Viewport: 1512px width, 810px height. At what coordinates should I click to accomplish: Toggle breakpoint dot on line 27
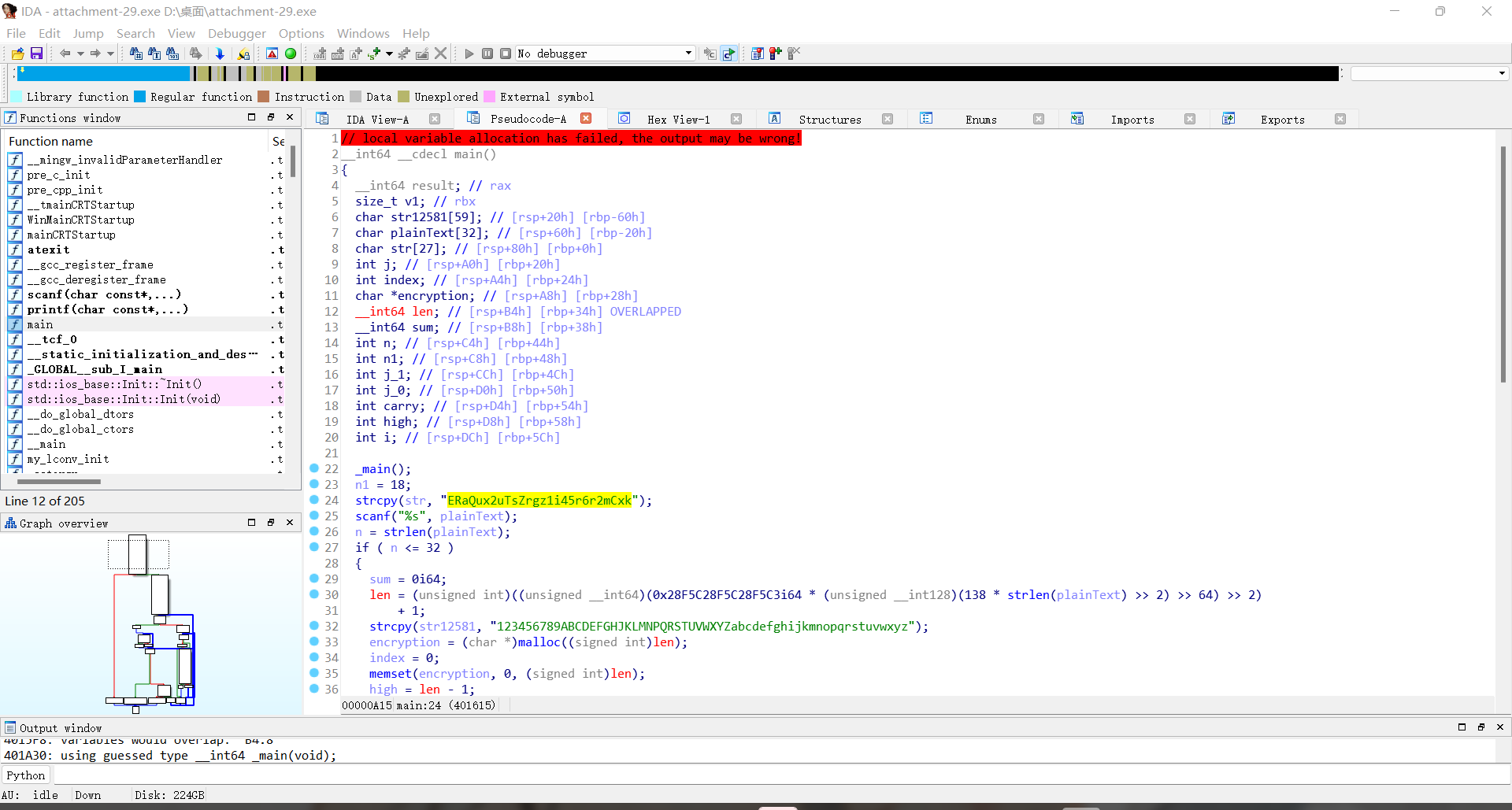[x=314, y=547]
